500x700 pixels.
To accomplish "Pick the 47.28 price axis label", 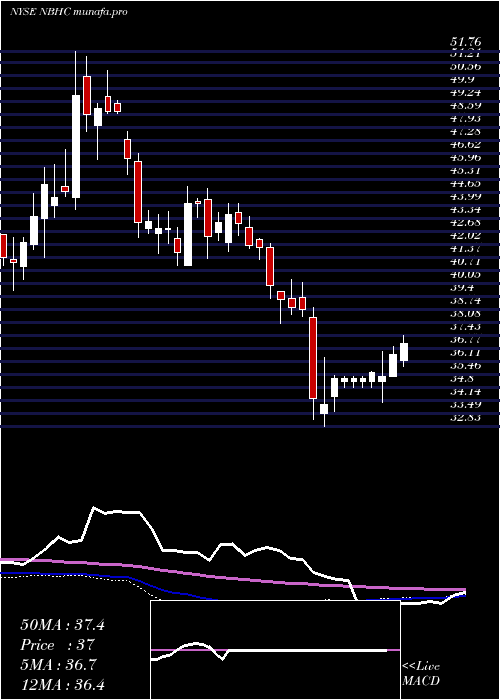I will 466,131.
